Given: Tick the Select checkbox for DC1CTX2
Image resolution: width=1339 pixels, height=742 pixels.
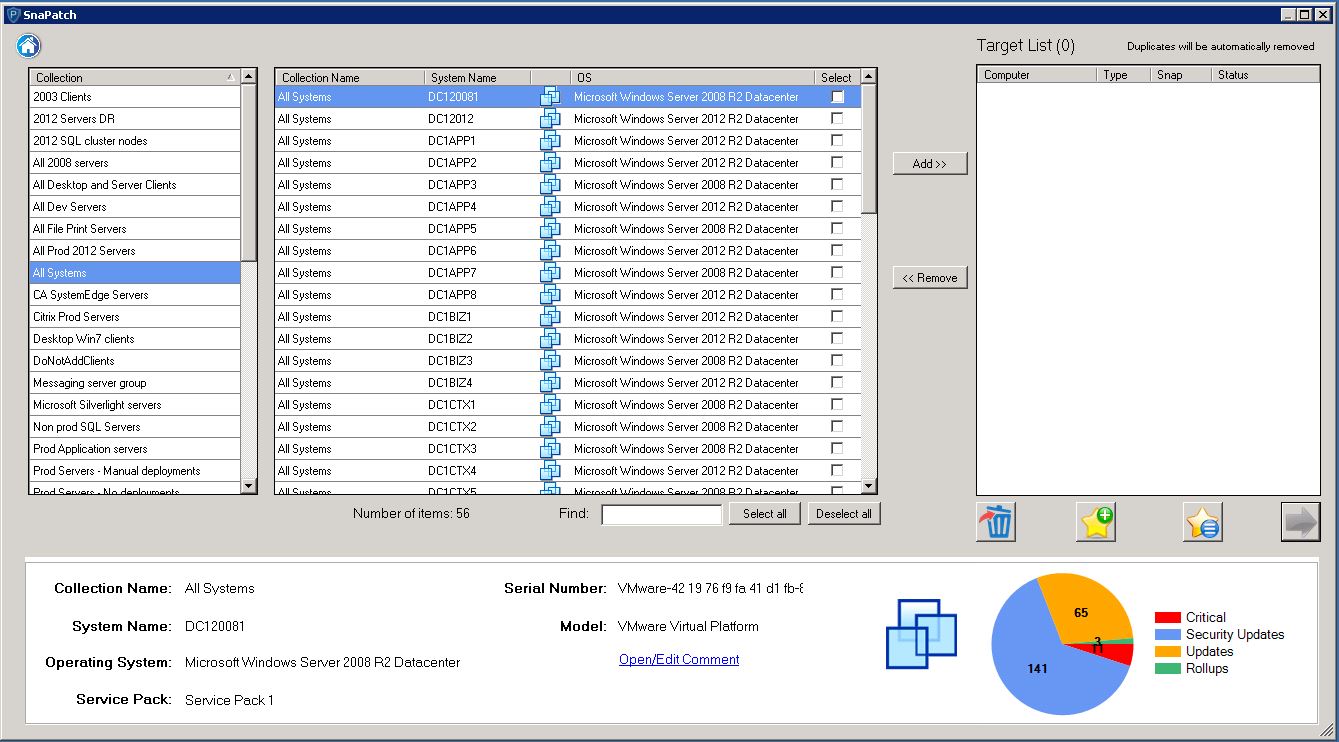Looking at the screenshot, I should 837,427.
